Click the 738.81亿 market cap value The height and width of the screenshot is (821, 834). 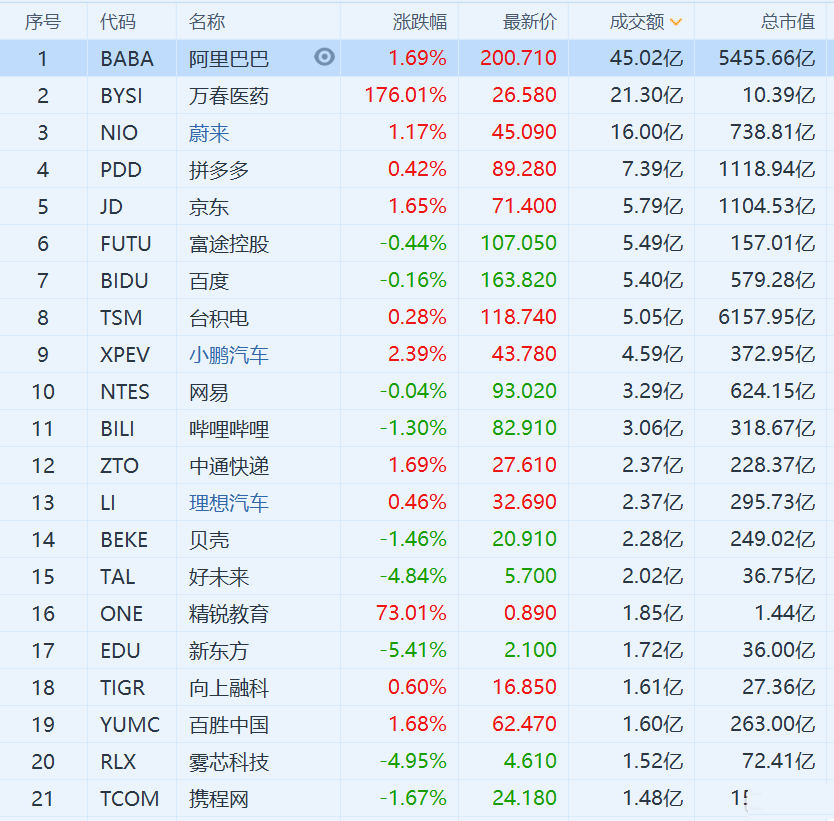773,132
